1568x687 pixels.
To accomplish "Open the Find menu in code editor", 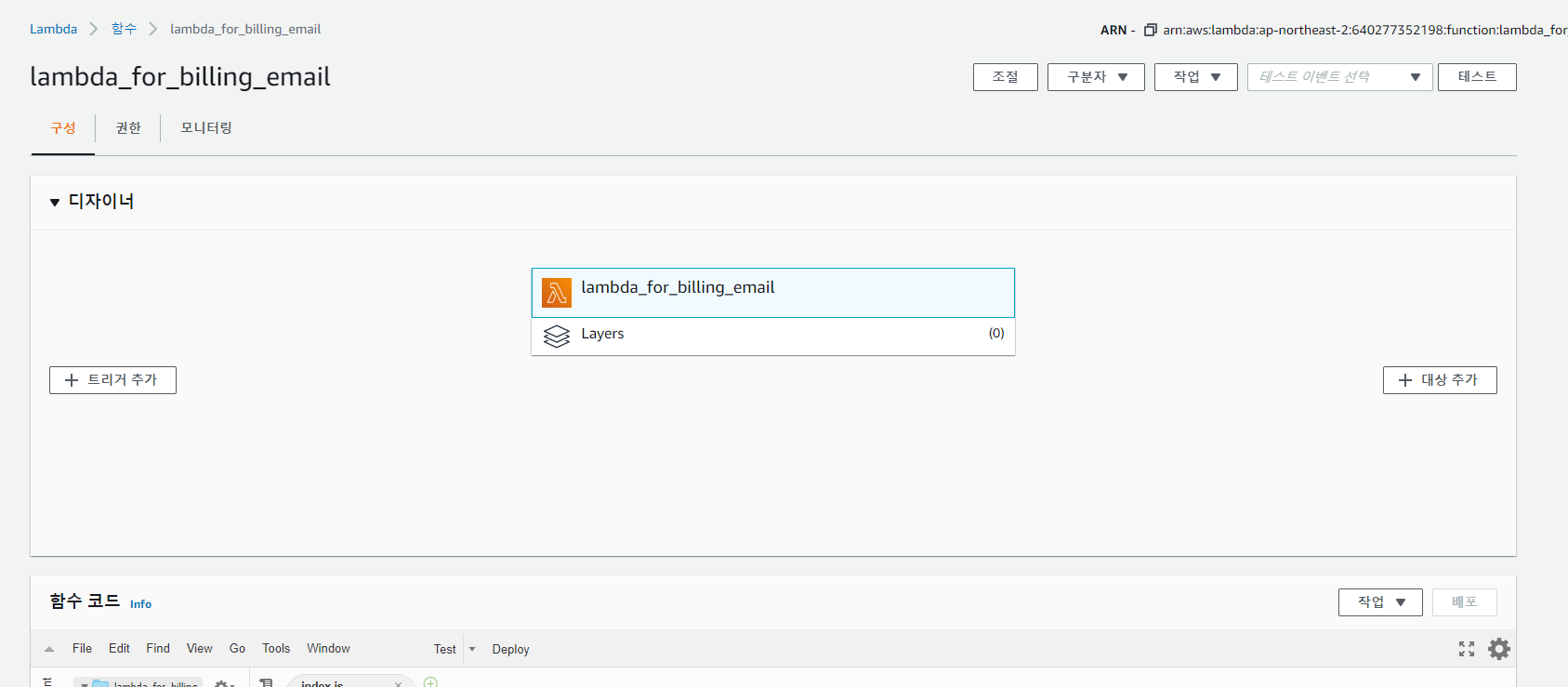I will 158,649.
